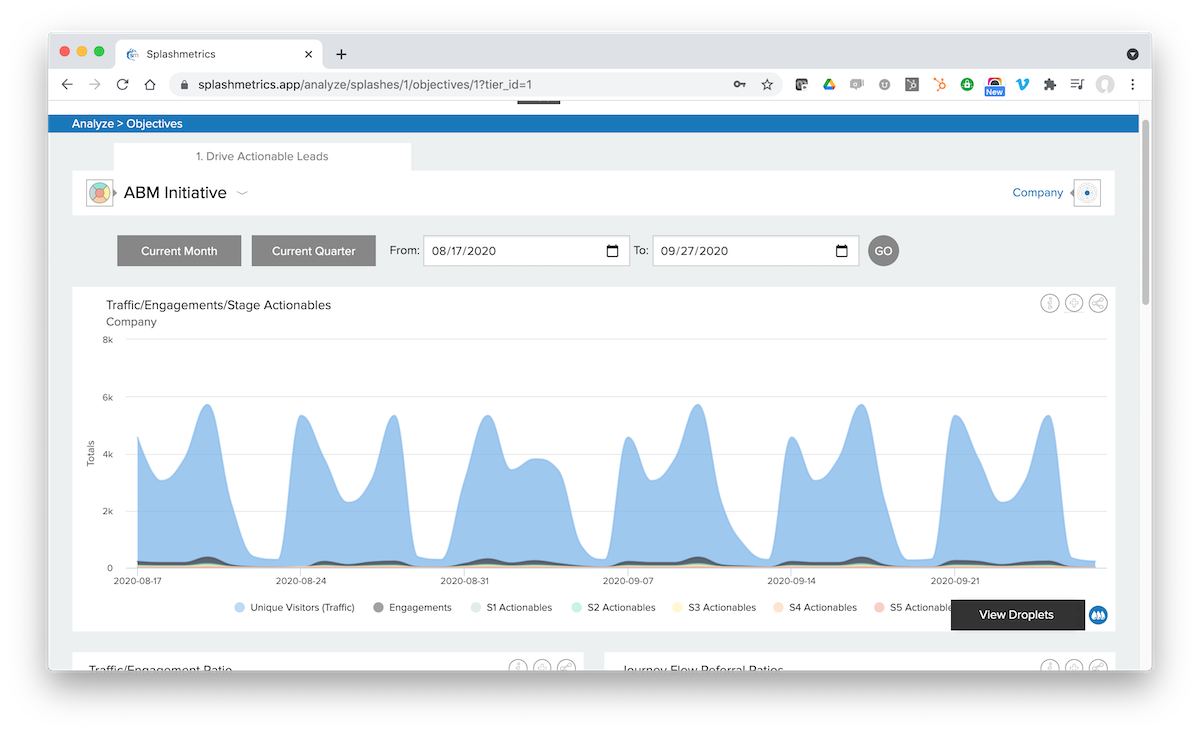Go forward in browser history
1200x734 pixels.
pyautogui.click(x=95, y=85)
